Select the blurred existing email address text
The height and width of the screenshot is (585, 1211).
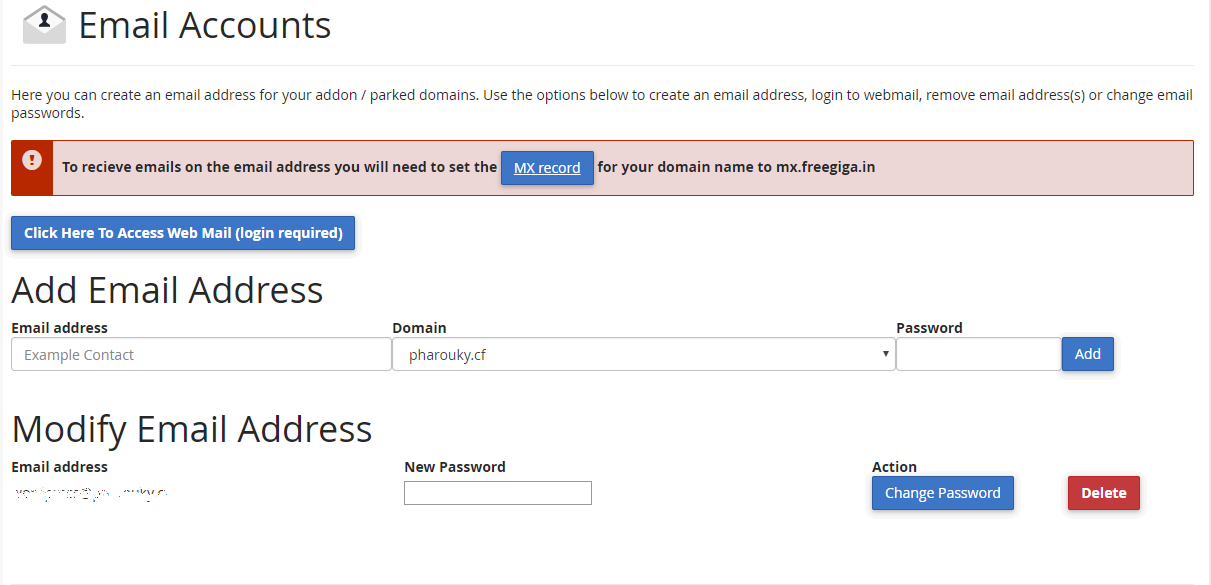point(90,493)
